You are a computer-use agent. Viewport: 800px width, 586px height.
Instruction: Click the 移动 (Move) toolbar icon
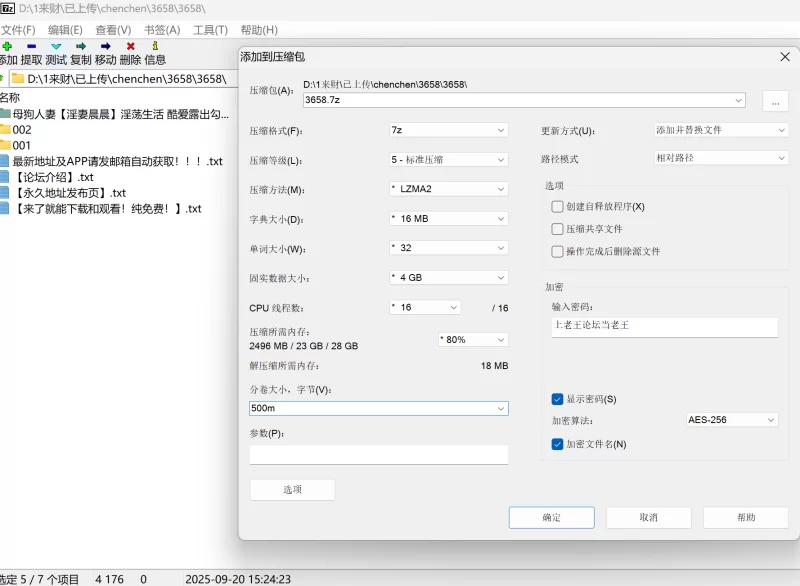(x=106, y=46)
